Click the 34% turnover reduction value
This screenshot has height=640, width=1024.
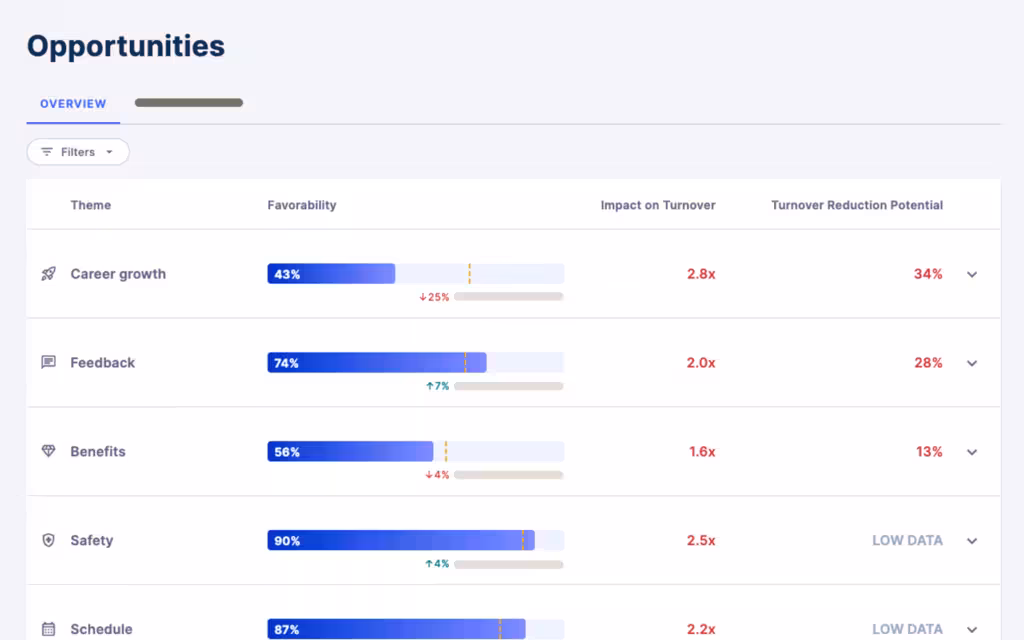[928, 274]
